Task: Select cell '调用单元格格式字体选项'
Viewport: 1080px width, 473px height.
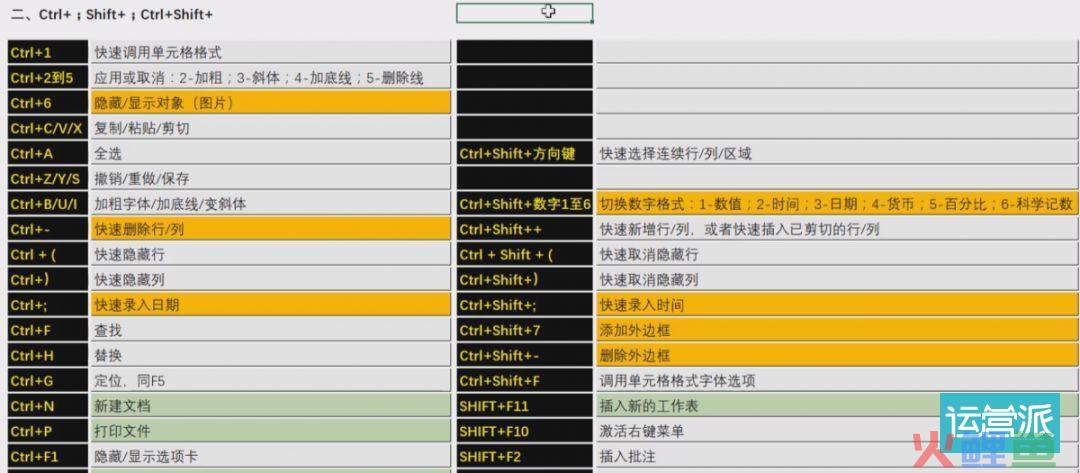Action: pyautogui.click(x=837, y=380)
